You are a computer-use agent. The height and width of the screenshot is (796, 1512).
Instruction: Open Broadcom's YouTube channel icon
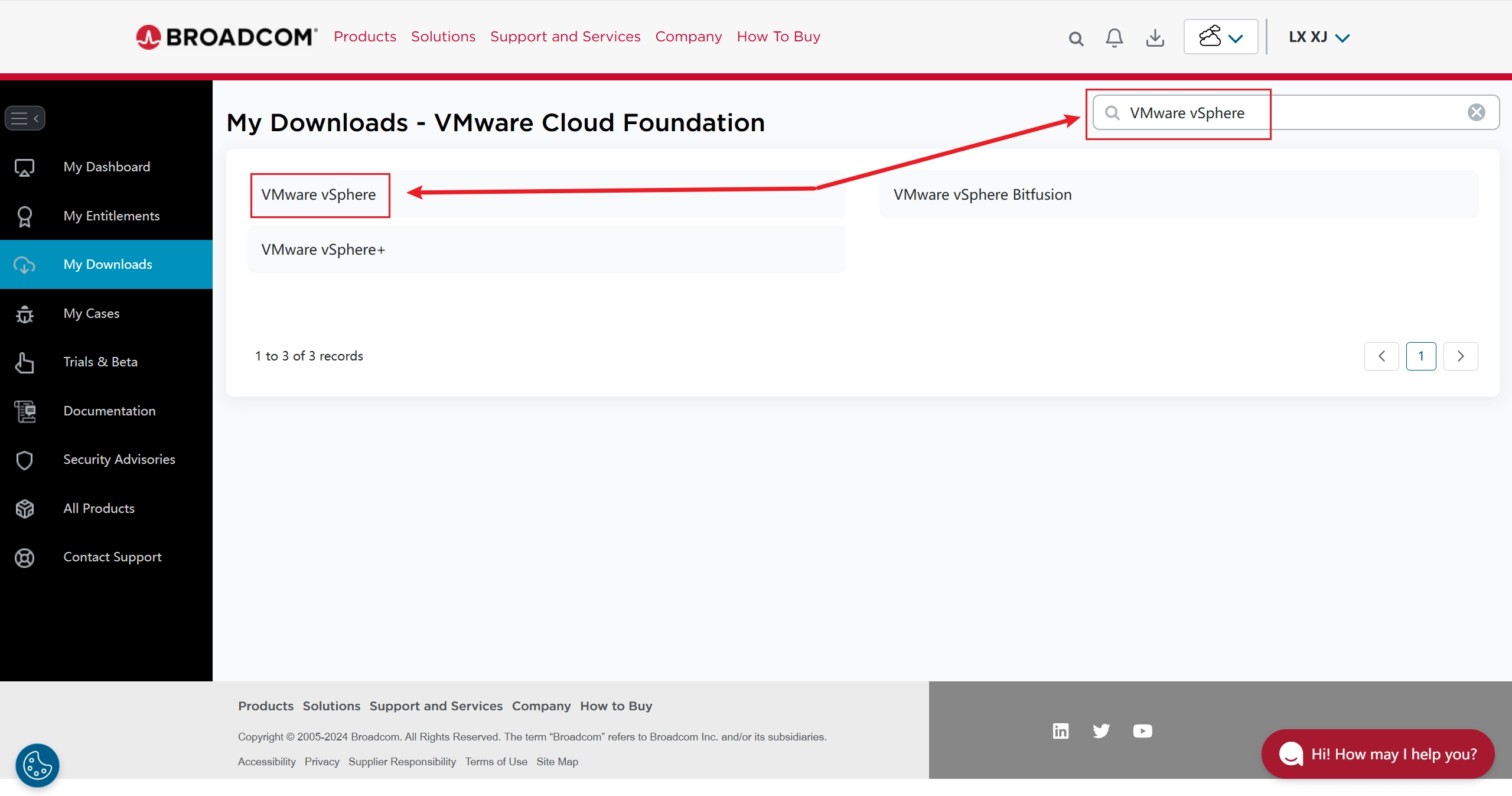point(1142,731)
